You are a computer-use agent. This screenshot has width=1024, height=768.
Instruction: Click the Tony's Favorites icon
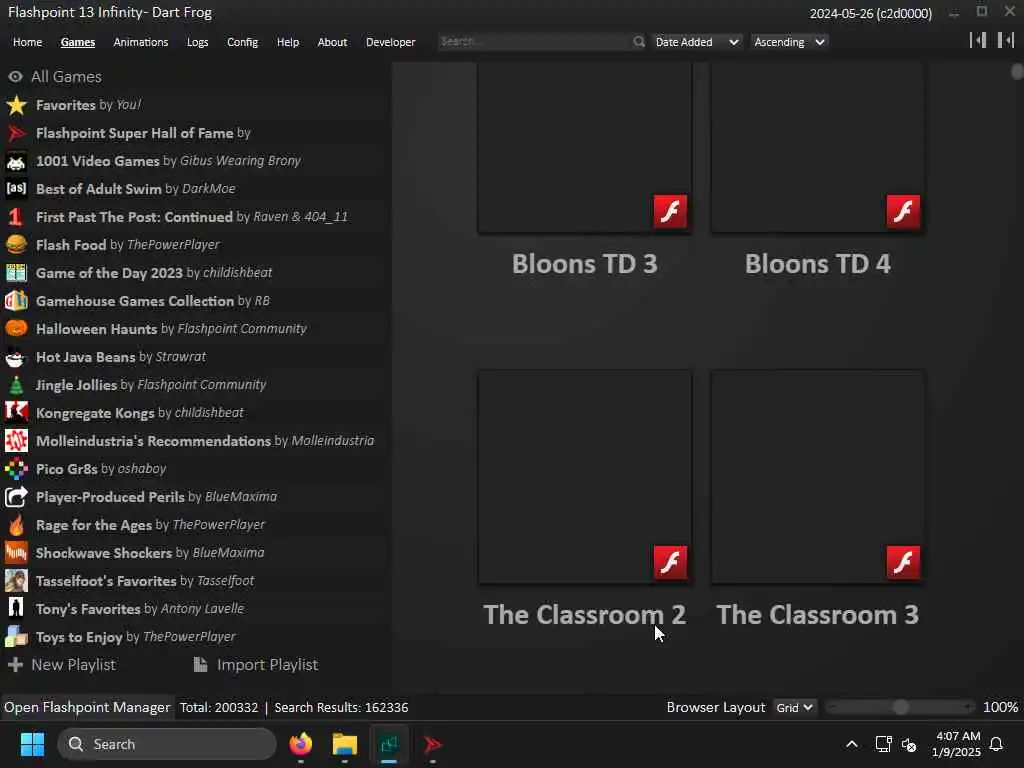16,609
